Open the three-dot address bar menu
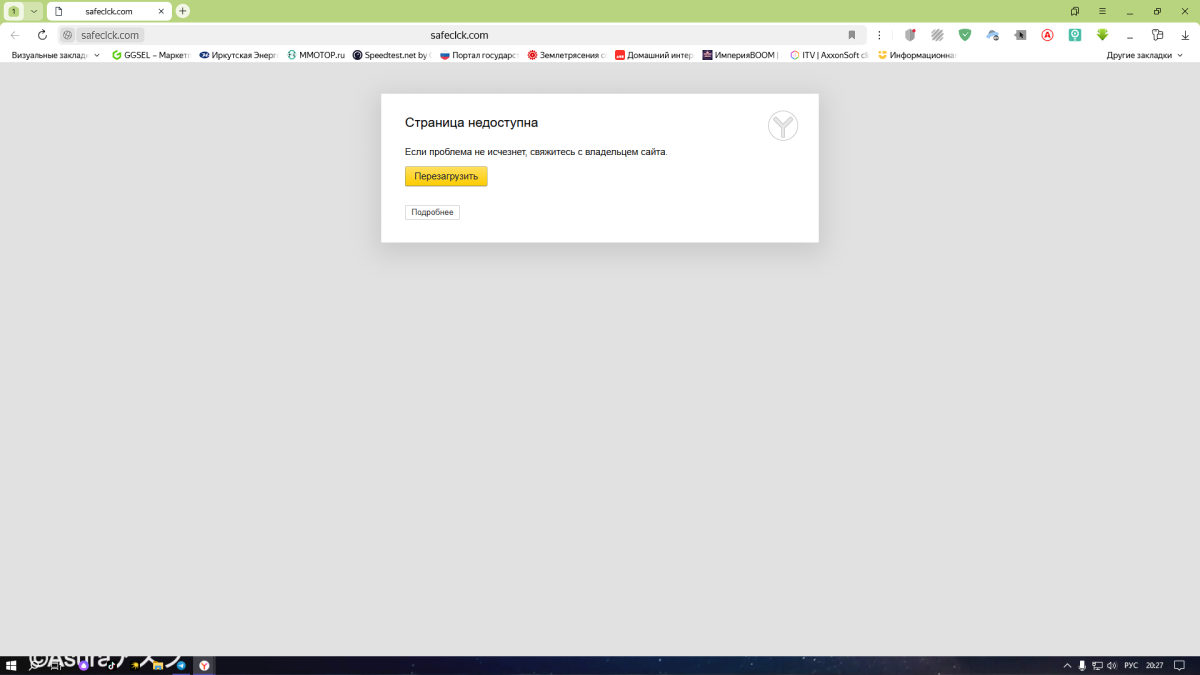The height and width of the screenshot is (675, 1200). click(879, 35)
